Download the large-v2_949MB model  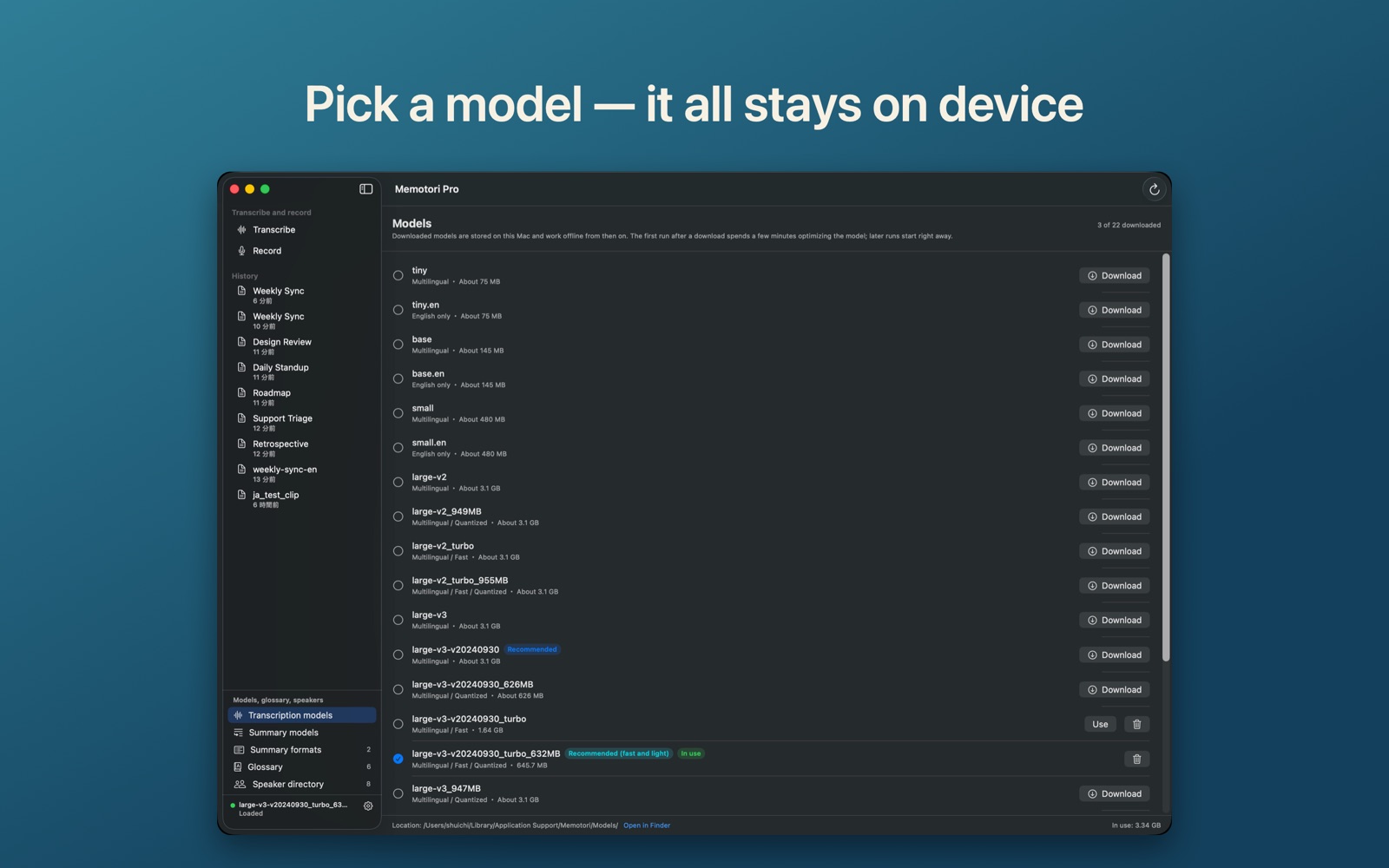pos(1115,516)
